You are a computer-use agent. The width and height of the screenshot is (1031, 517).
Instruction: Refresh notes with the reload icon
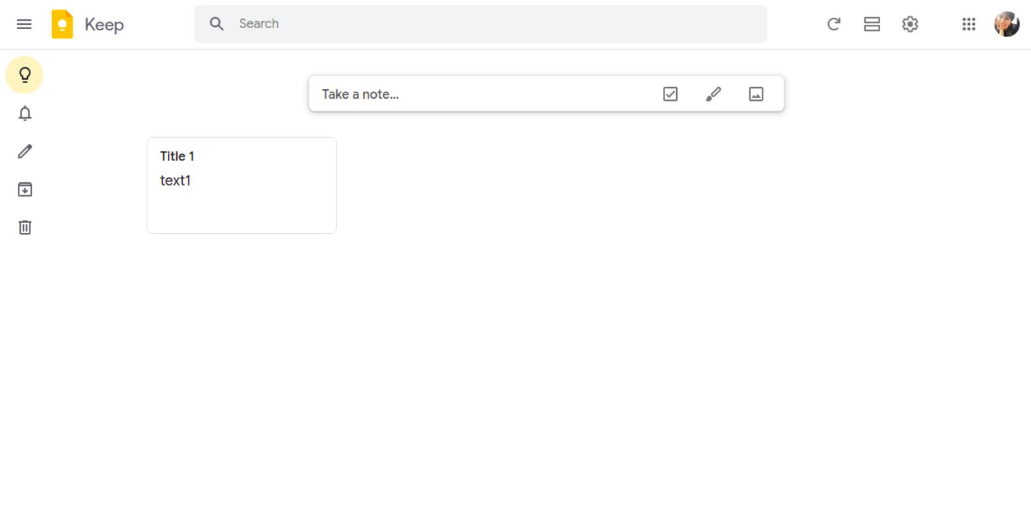[834, 24]
